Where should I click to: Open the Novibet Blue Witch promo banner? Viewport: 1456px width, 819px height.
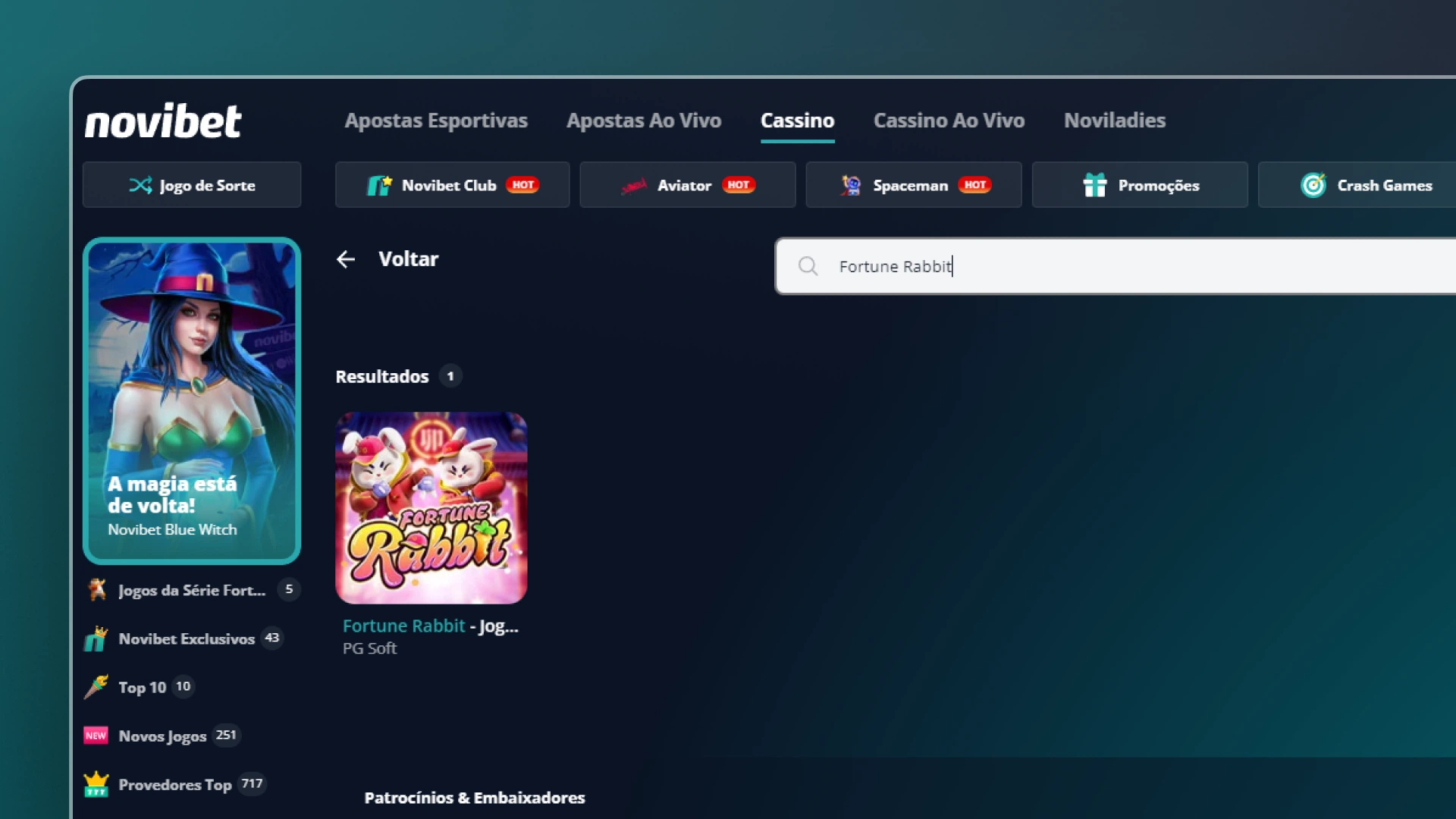pyautogui.click(x=192, y=401)
